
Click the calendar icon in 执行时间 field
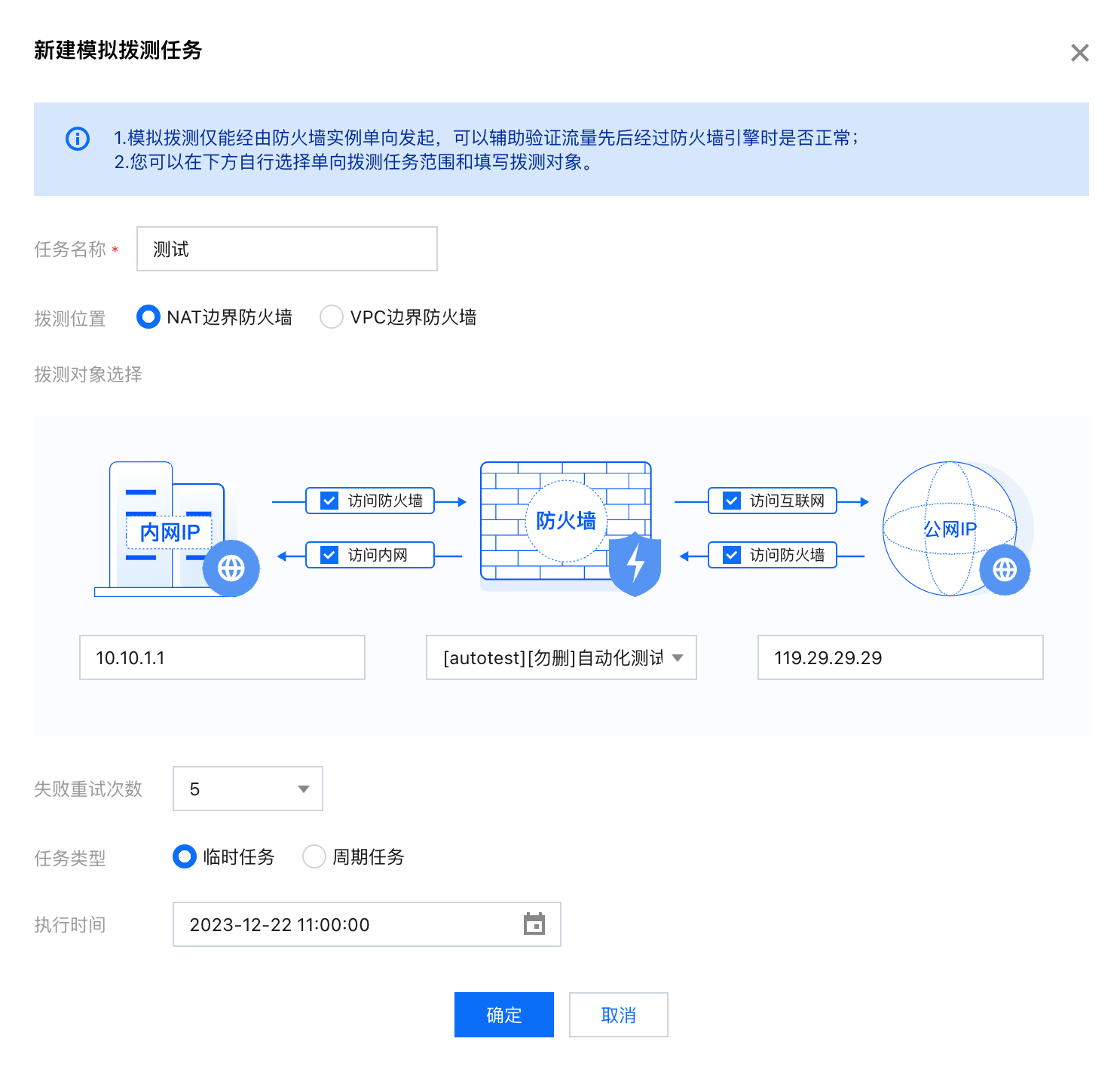534,924
